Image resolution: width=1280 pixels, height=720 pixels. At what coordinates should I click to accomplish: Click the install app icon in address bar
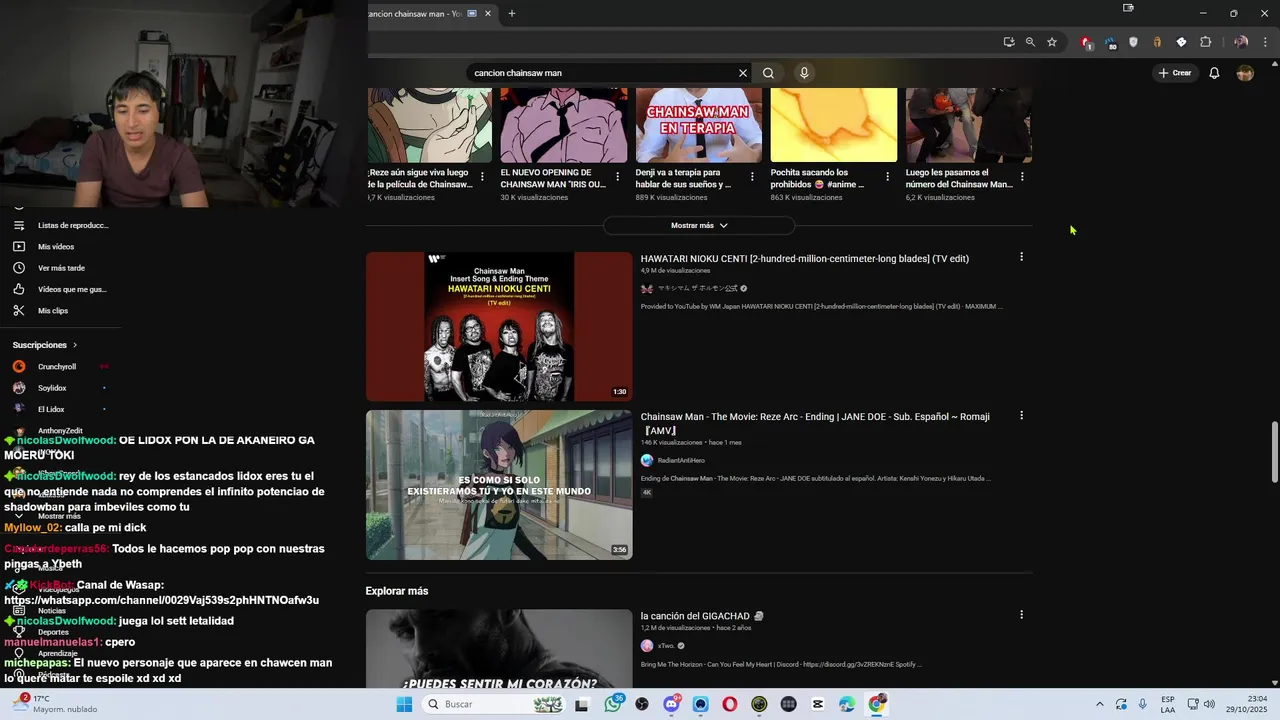(x=1009, y=42)
